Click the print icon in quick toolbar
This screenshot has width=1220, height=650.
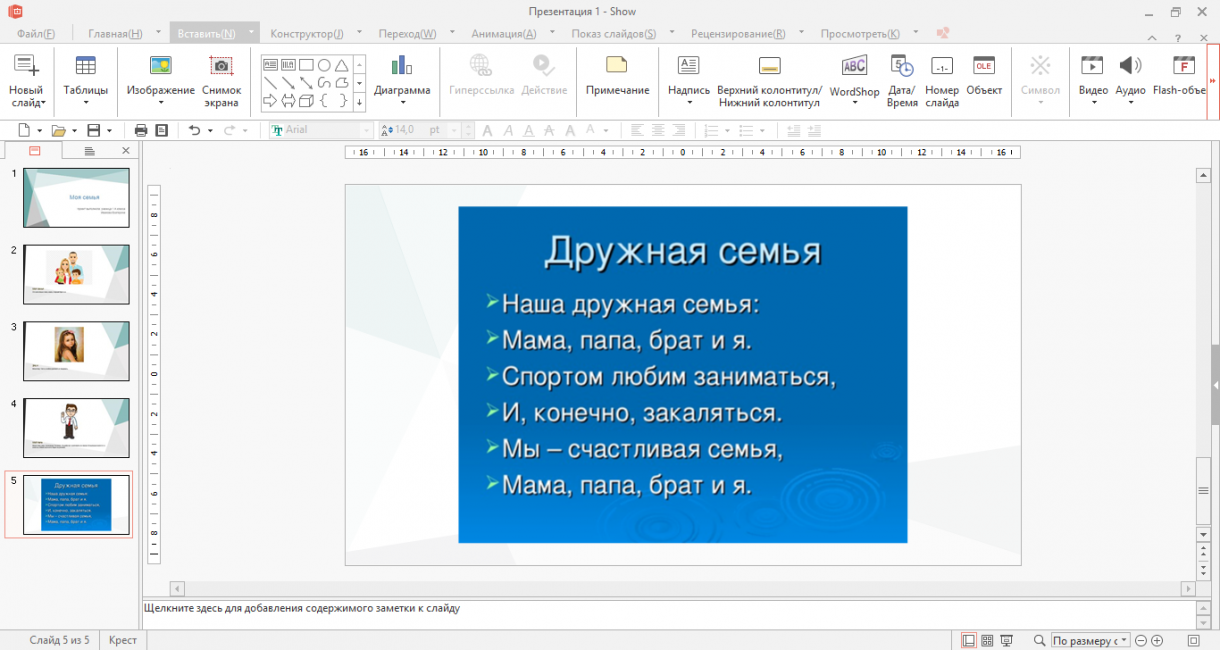click(141, 130)
